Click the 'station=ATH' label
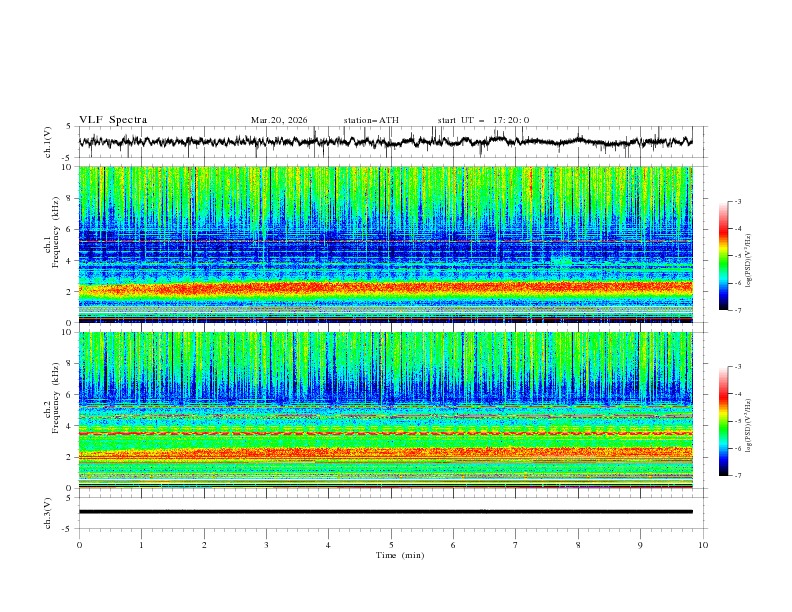Screen dimensions: 792x612 (371, 120)
